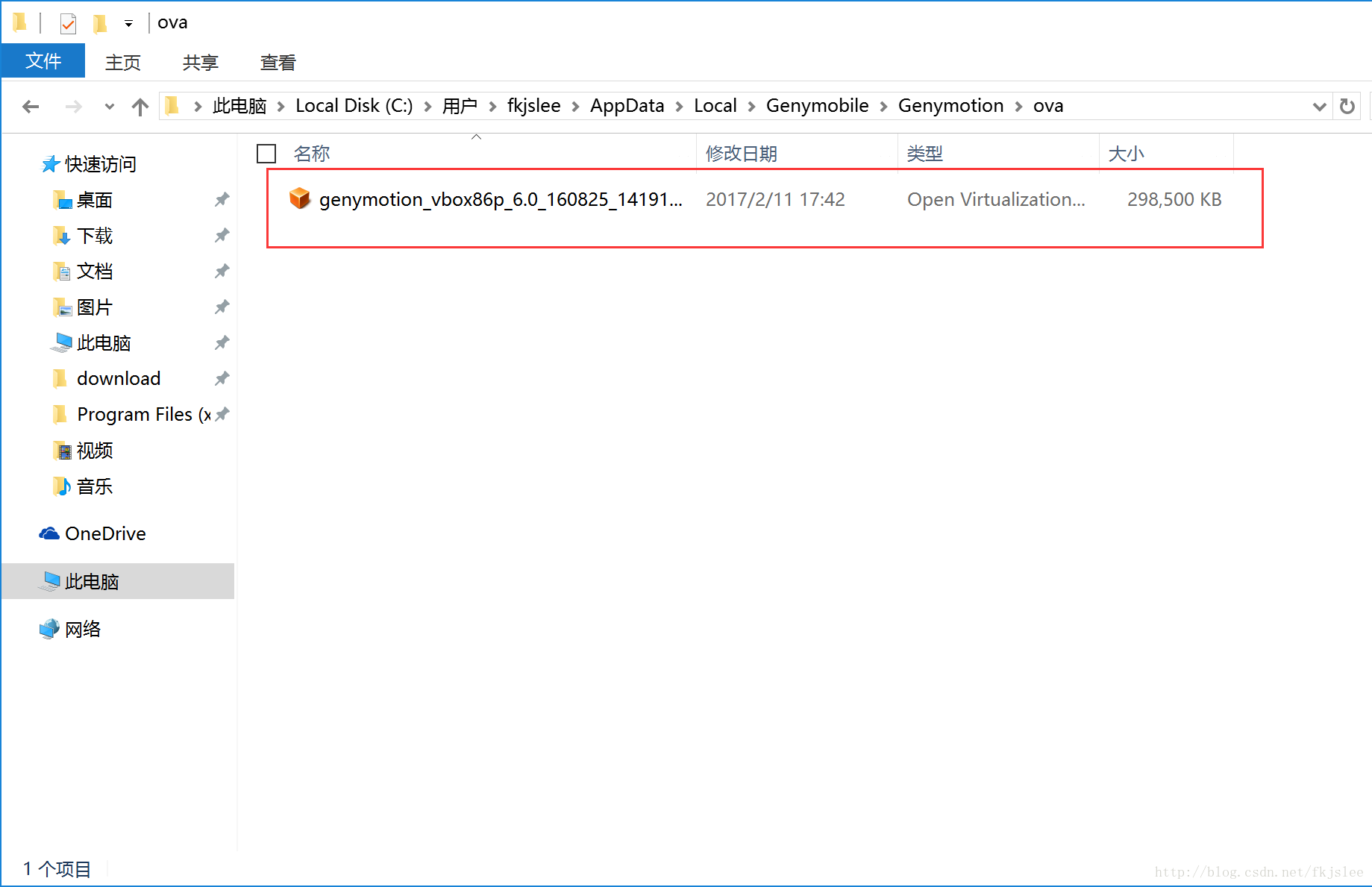Click the 2017/2/11 17:42 date cell
Image resolution: width=1372 pixels, height=887 pixels.
coord(775,200)
